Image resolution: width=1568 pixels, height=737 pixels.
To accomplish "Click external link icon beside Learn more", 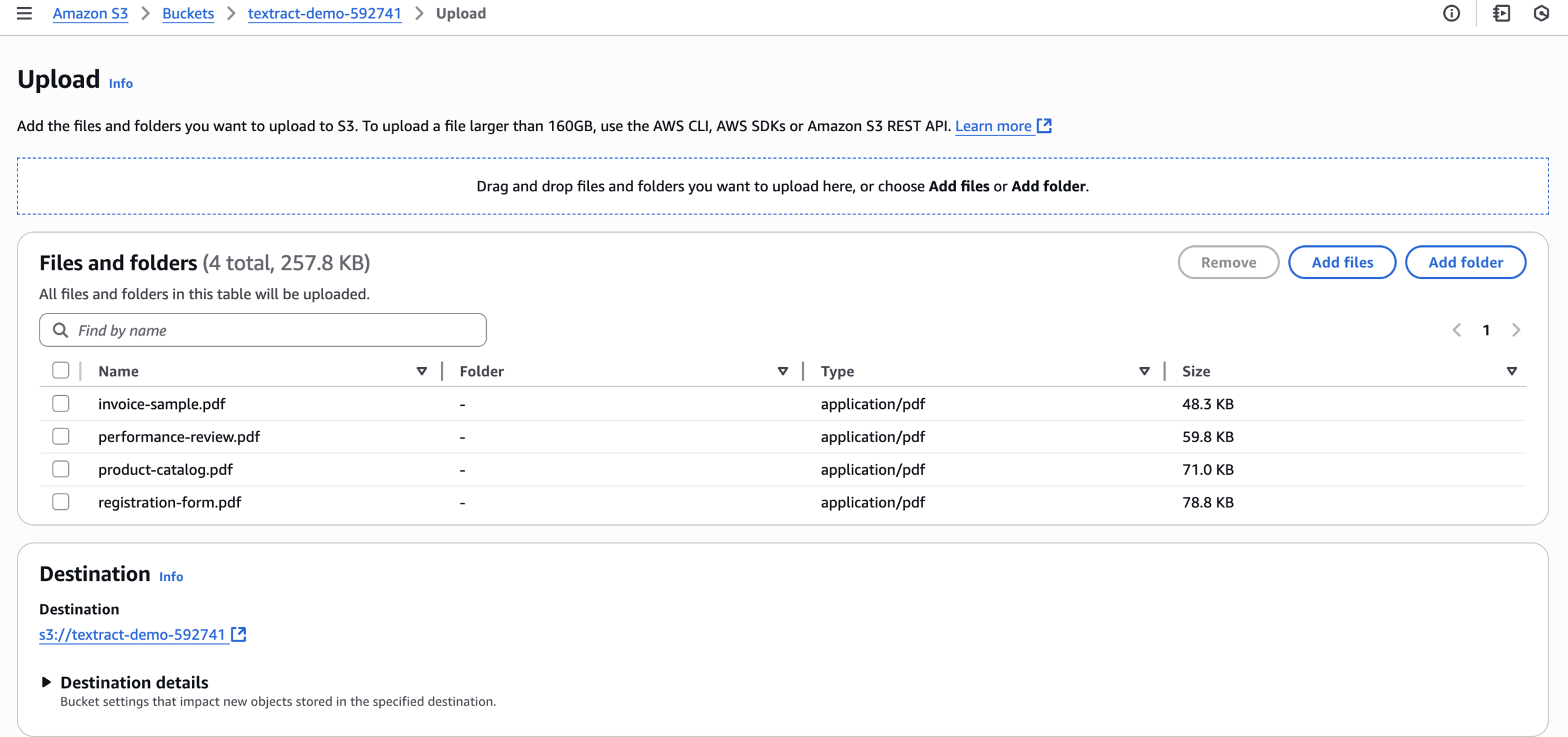I will tap(1044, 125).
